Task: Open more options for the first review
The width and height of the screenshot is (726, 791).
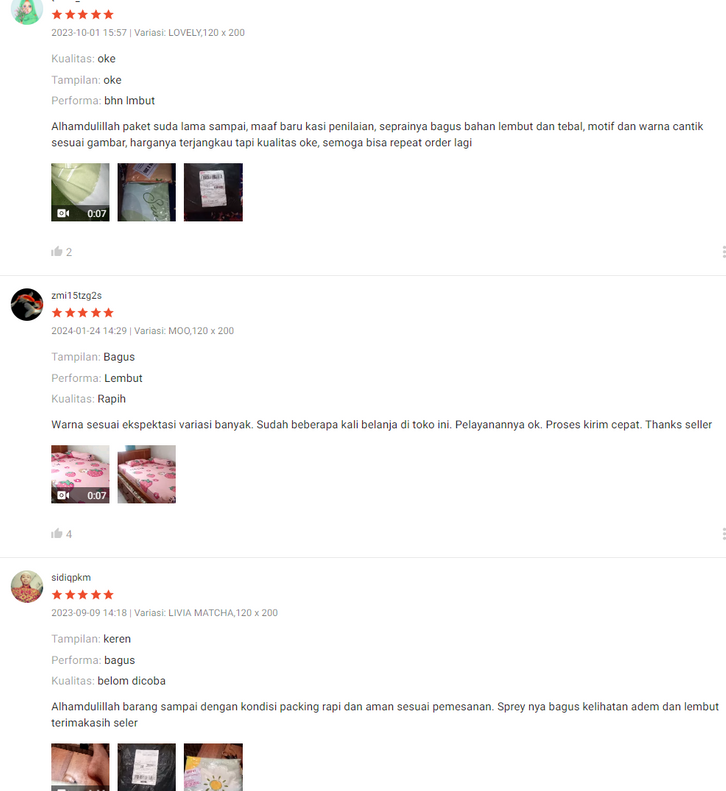Action: click(723, 252)
